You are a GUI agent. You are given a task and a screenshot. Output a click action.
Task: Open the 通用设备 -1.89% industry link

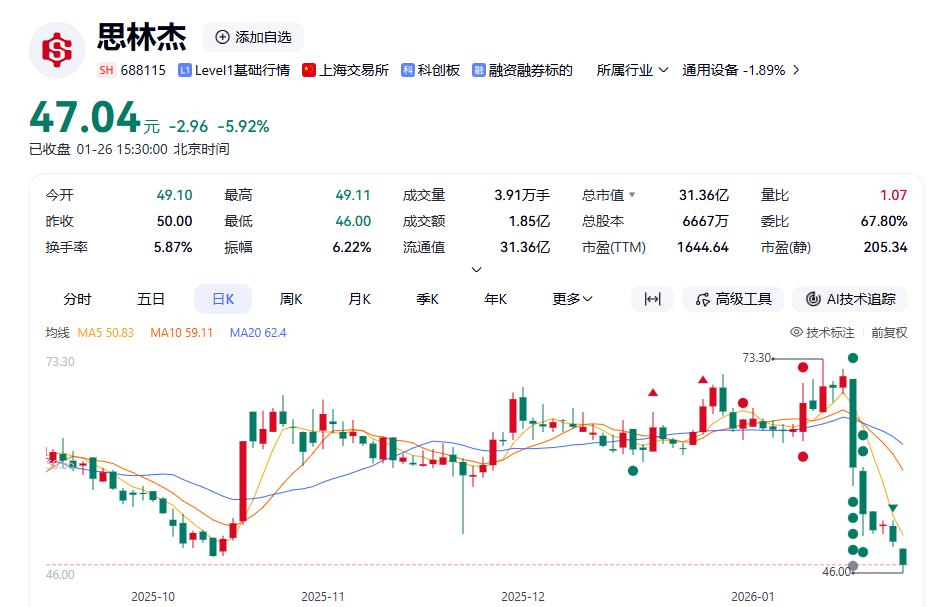click(x=740, y=70)
